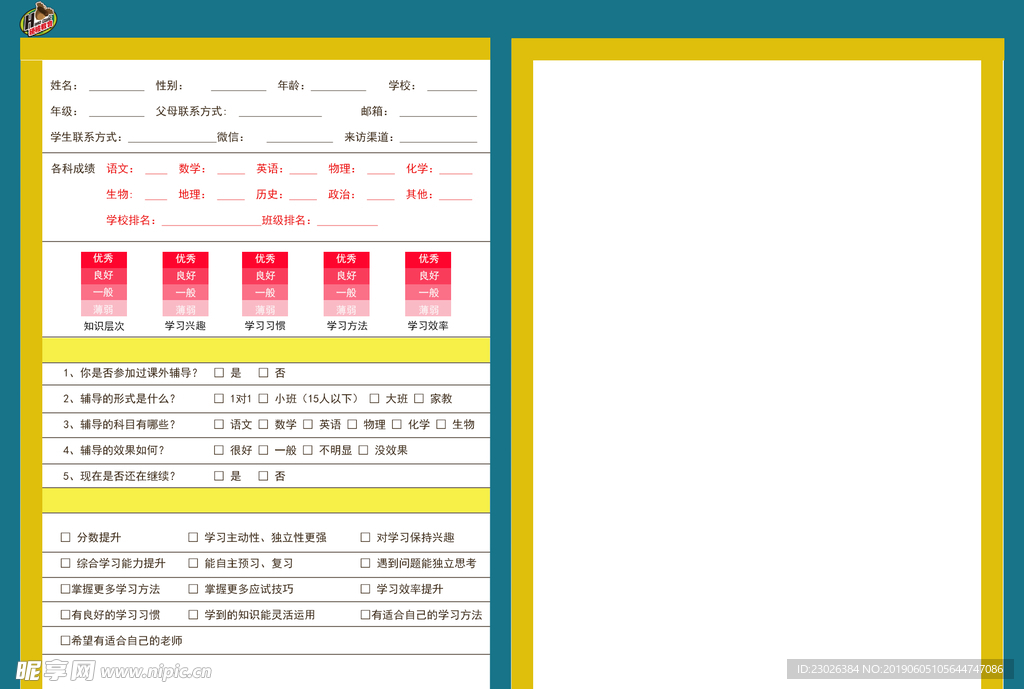Select 优秀 in the 学习效率 rating column

click(428, 258)
